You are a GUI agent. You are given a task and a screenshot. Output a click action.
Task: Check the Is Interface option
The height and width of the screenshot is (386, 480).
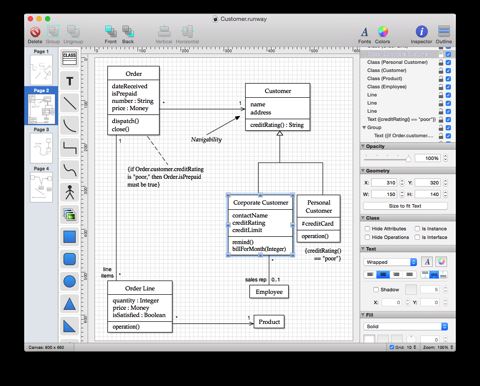[417, 237]
